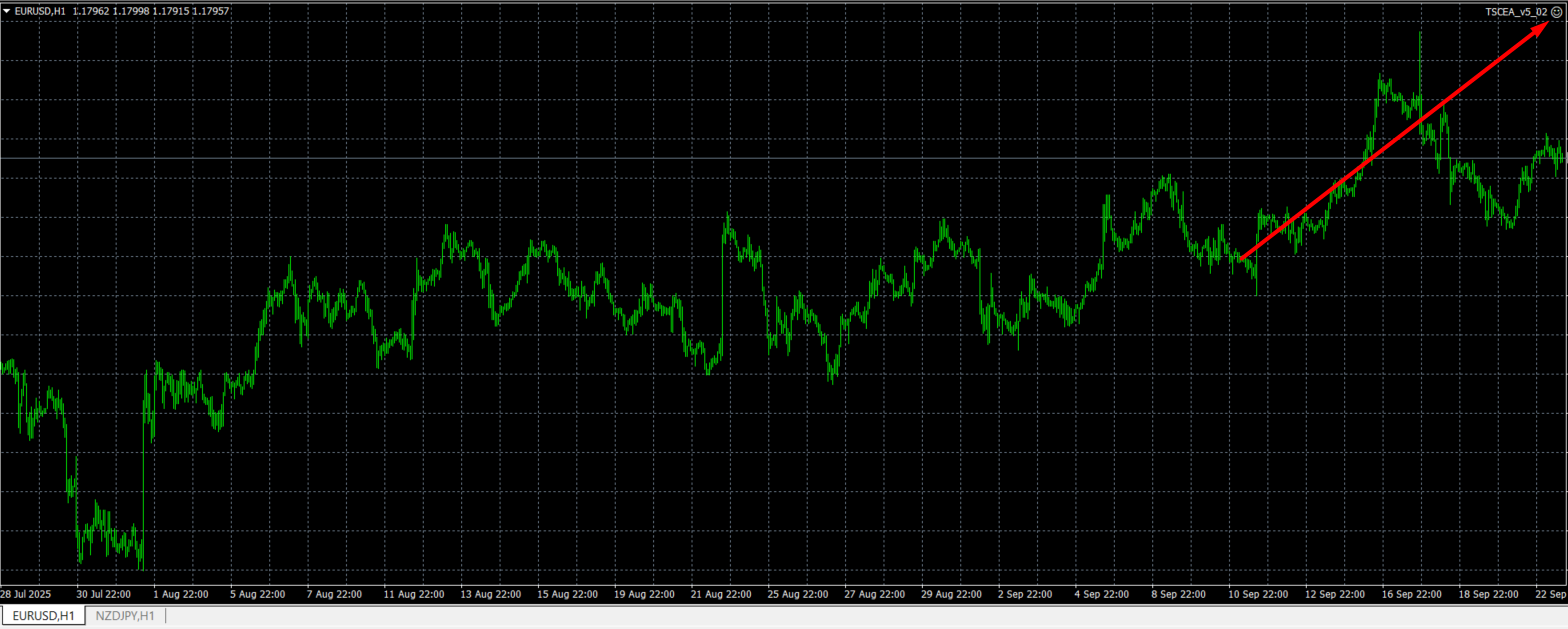Switch to the NZDJPY,H1 chart tab
Viewport: 1568px width, 629px height.
(125, 616)
